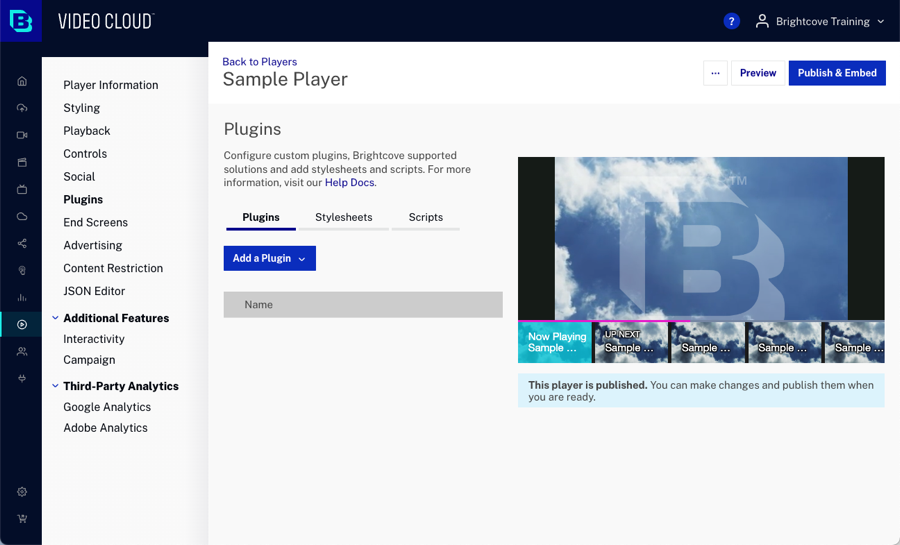
Task: Collapse the Additional Features section
Action: coord(55,318)
